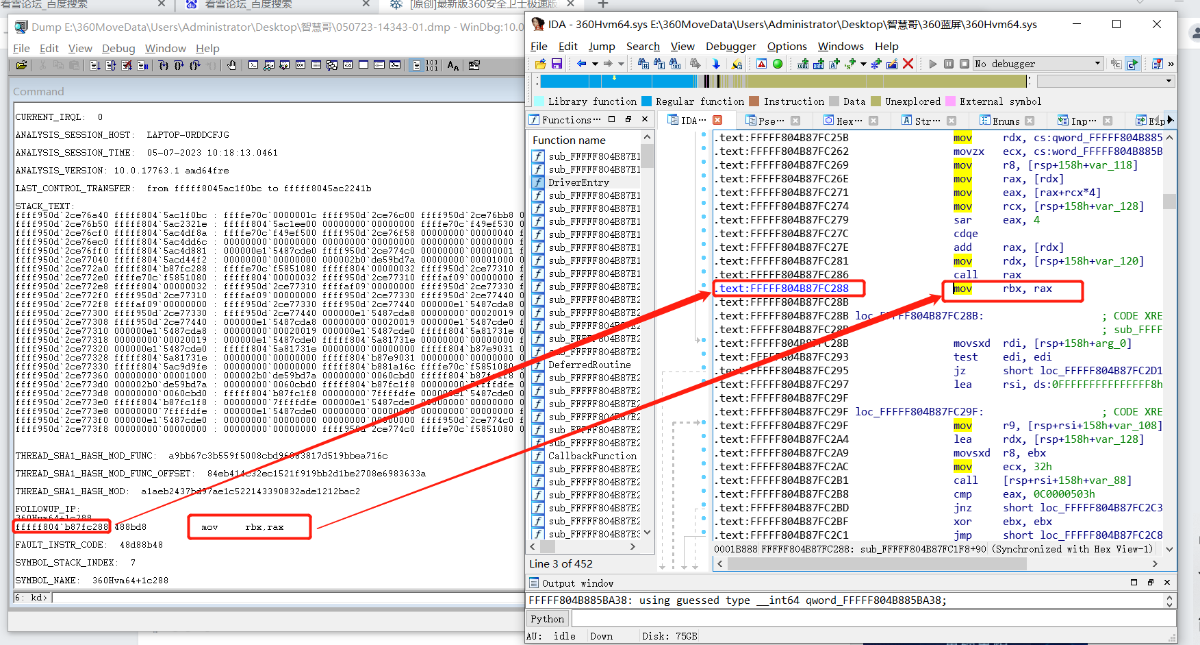Open the Command window icon in WinDbg toolbar
The height and width of the screenshot is (645, 1200).
[253, 65]
